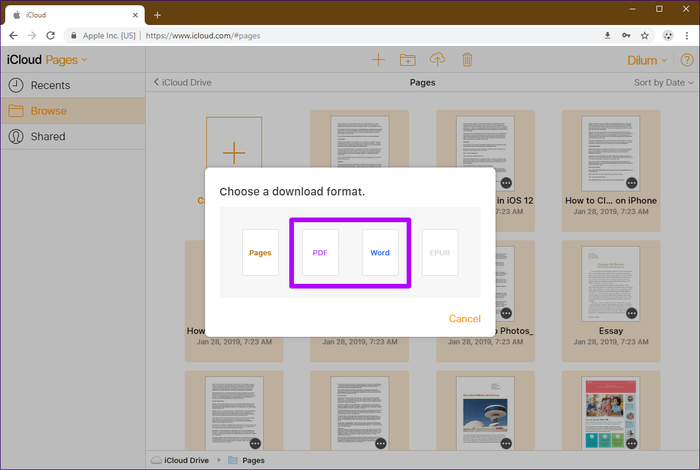Click the lock site security icon
This screenshot has height=470, width=700.
point(74,36)
